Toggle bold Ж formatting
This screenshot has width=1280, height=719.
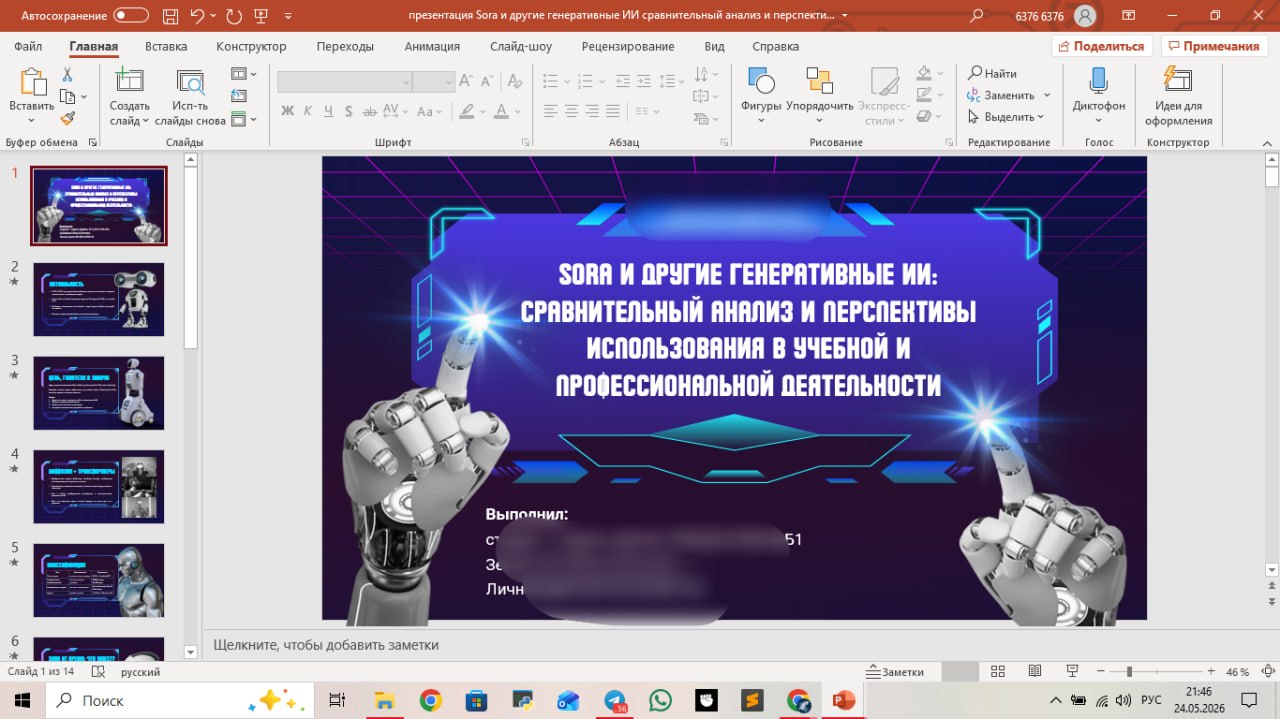pos(288,111)
